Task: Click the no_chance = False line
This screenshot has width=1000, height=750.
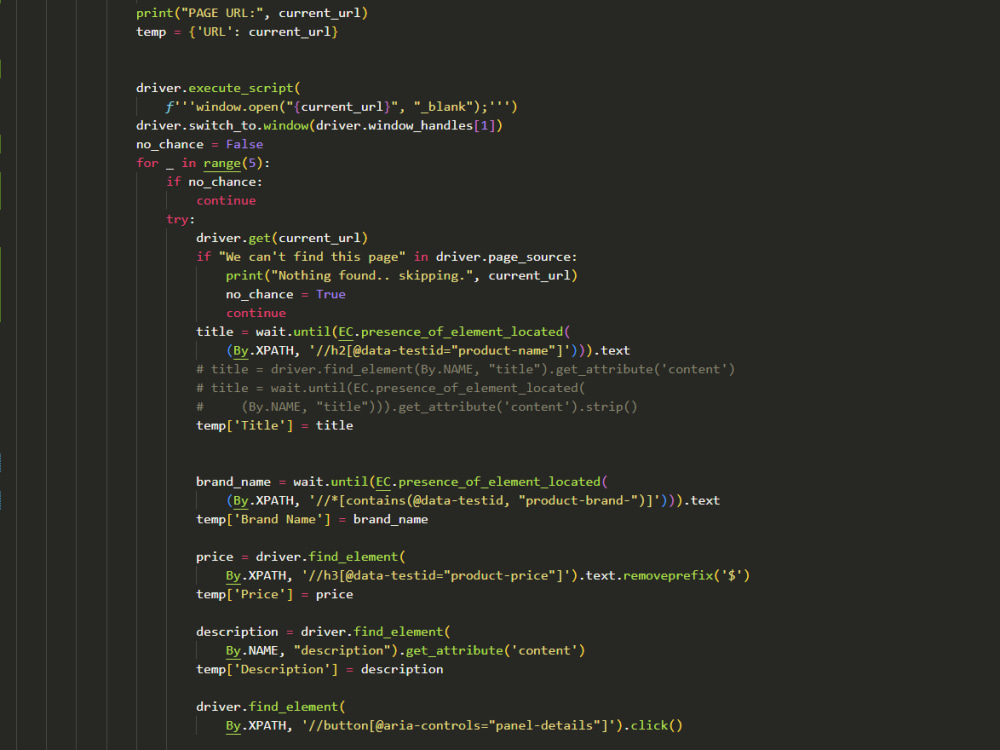Action: click(x=199, y=144)
